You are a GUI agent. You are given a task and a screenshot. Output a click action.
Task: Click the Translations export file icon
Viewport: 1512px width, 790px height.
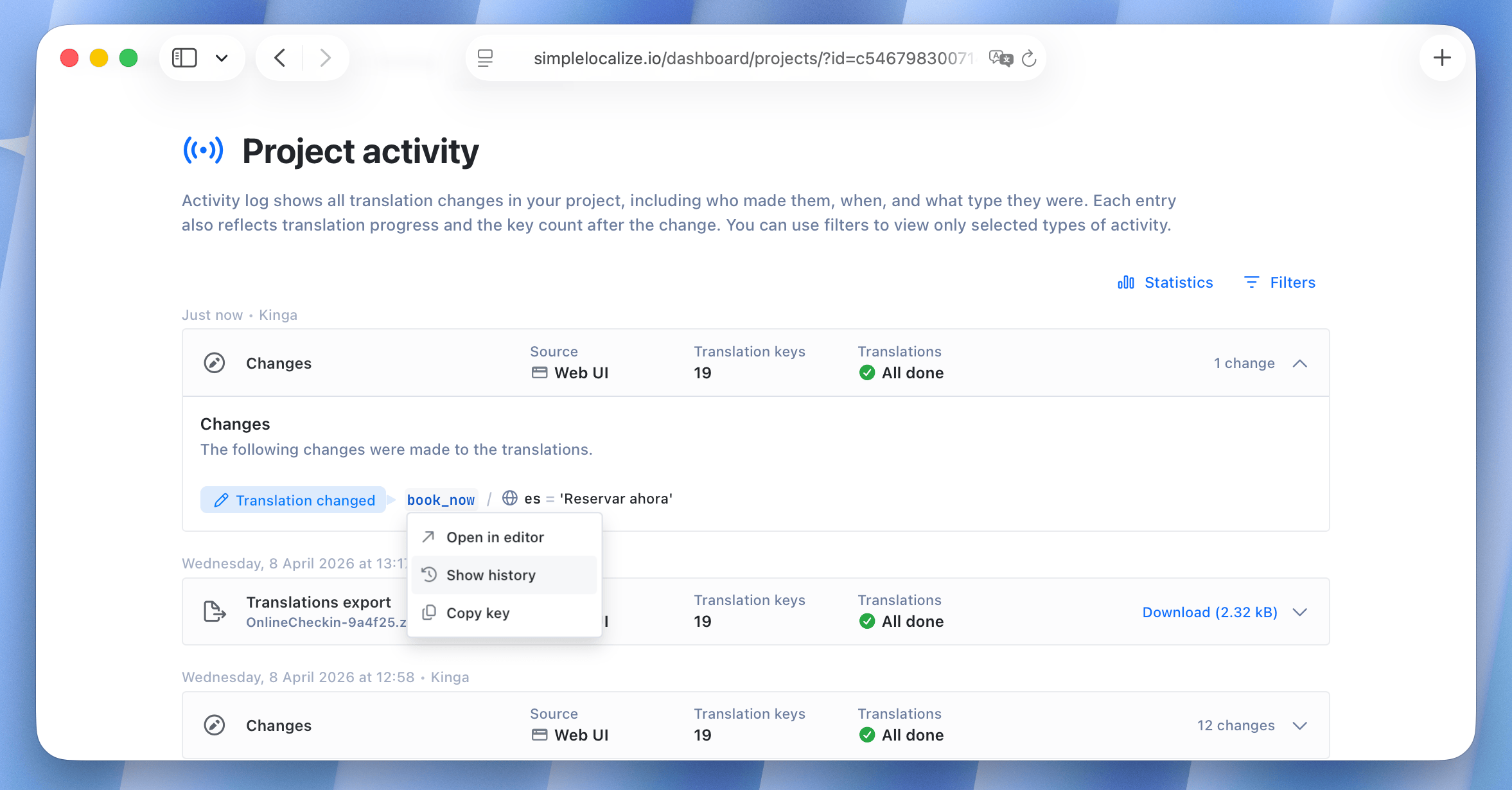[x=215, y=611]
